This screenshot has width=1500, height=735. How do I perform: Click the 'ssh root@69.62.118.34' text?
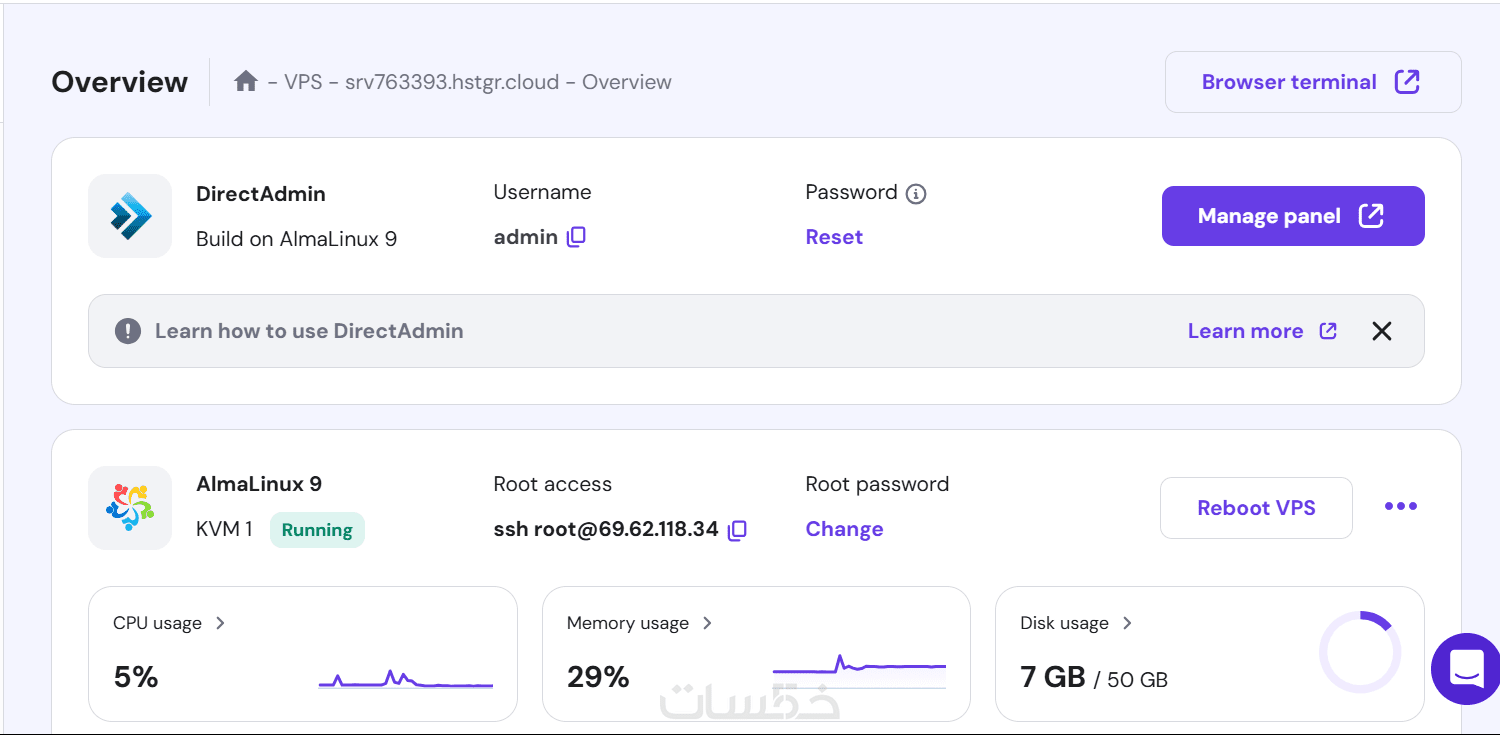pyautogui.click(x=606, y=529)
